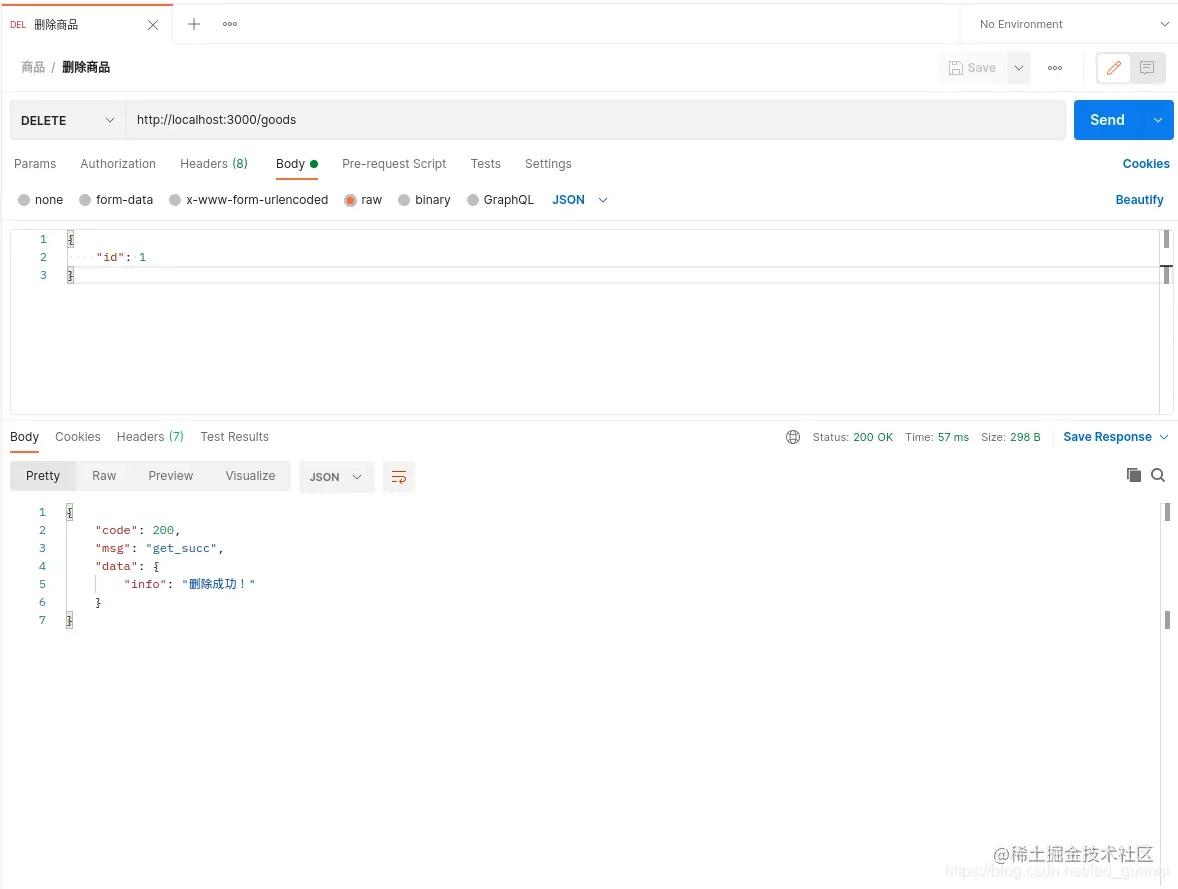The image size is (1178, 889).
Task: Switch to the Params tab
Action: coord(35,164)
